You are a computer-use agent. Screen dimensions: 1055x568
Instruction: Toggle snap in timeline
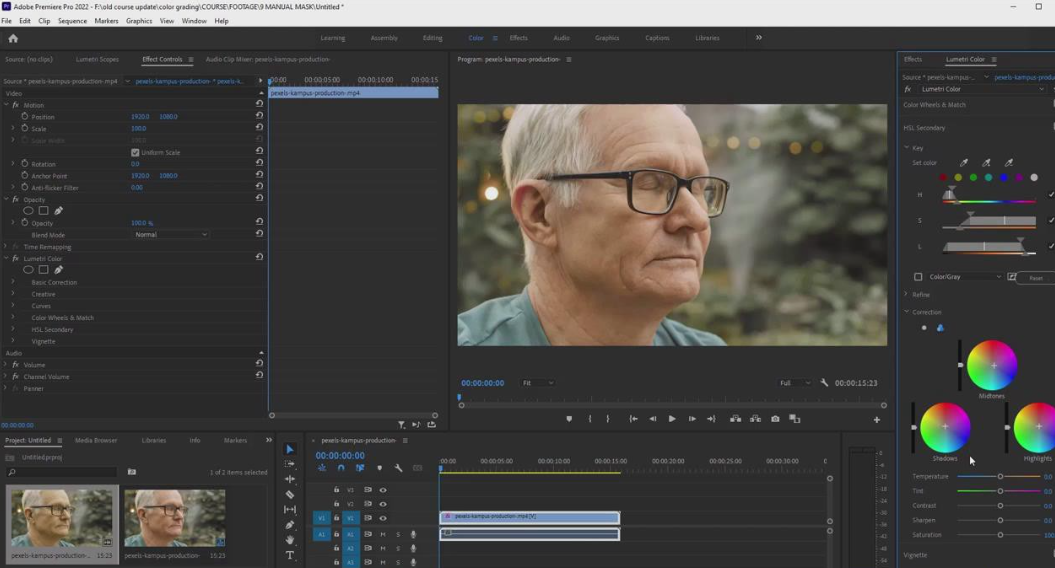click(x=341, y=468)
